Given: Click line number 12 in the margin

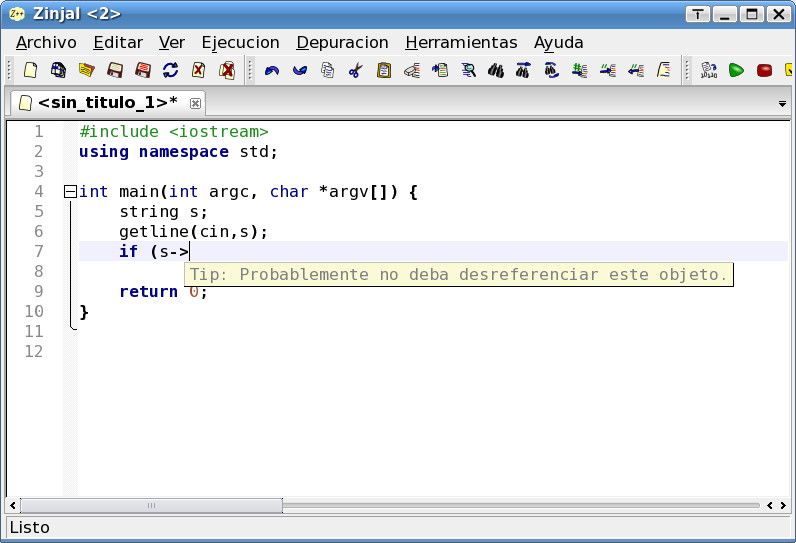Looking at the screenshot, I should (x=34, y=352).
